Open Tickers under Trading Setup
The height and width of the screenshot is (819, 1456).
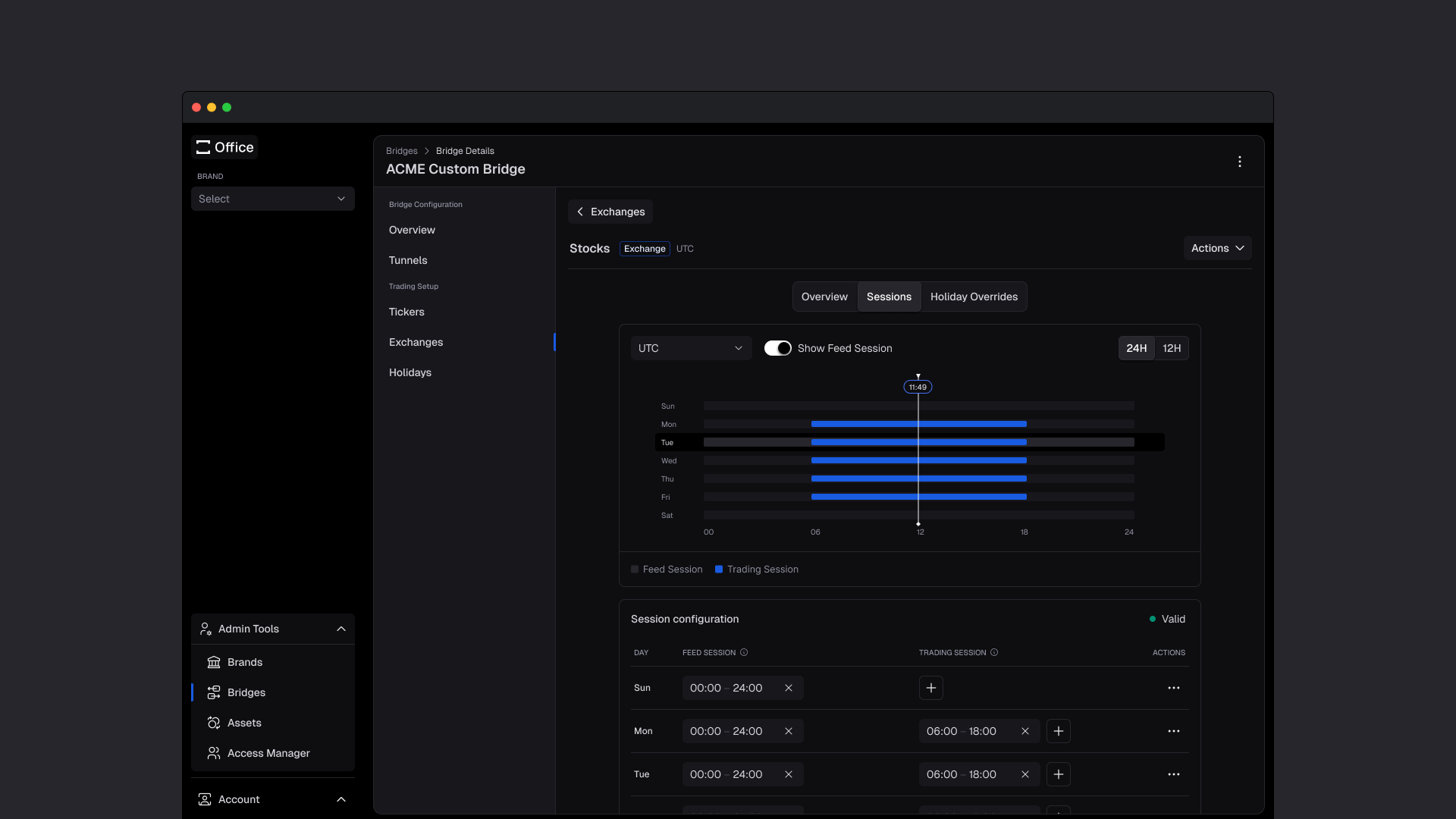click(x=406, y=312)
